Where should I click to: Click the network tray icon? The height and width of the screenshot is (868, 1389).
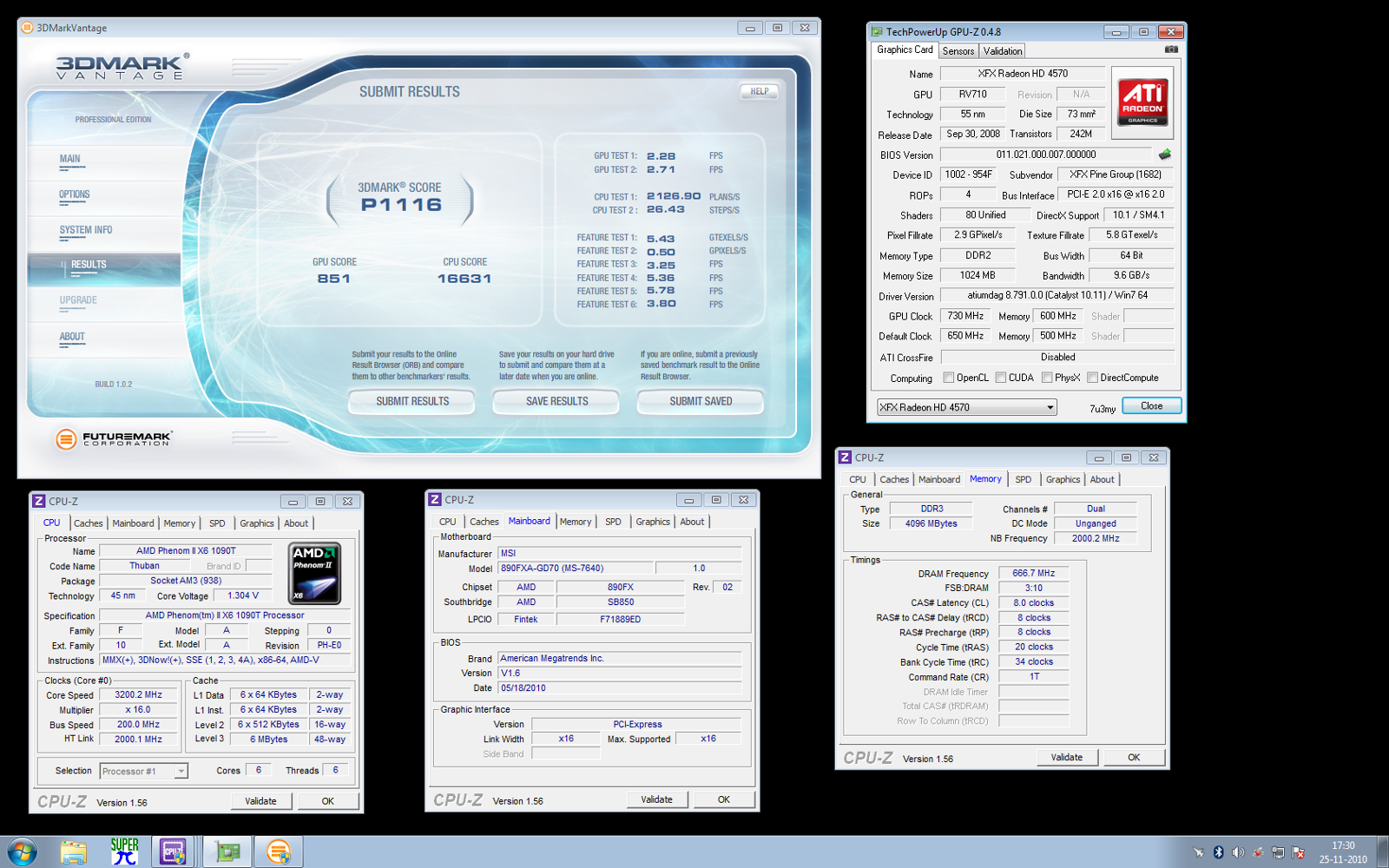[x=1278, y=852]
